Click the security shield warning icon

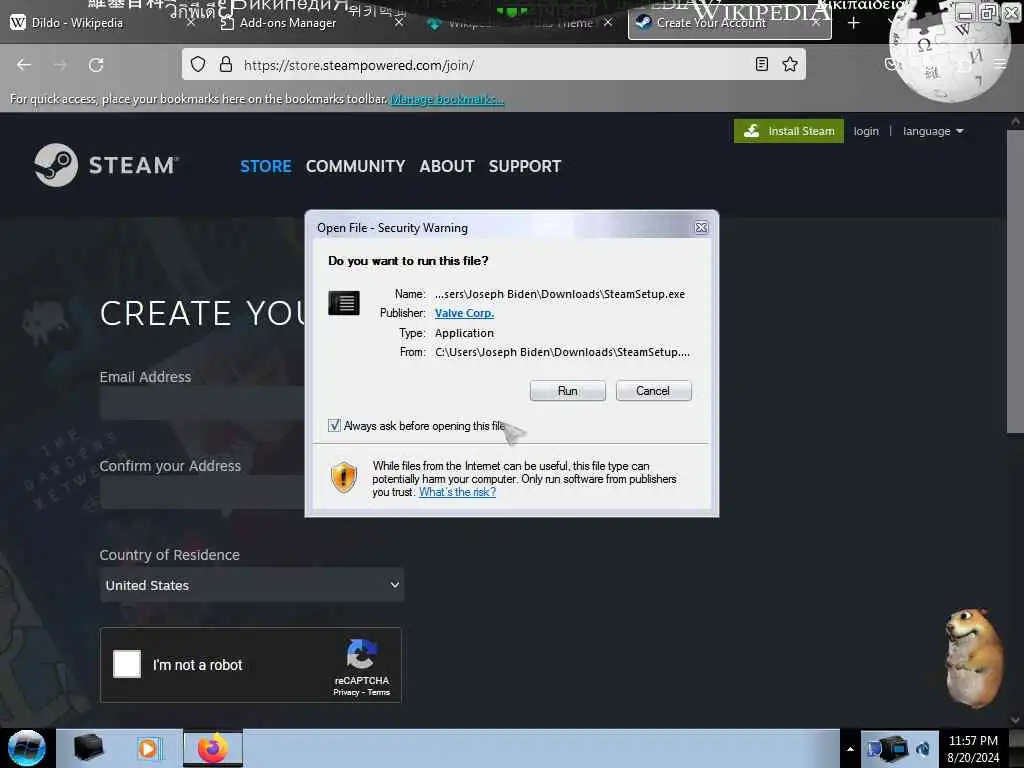coord(344,477)
